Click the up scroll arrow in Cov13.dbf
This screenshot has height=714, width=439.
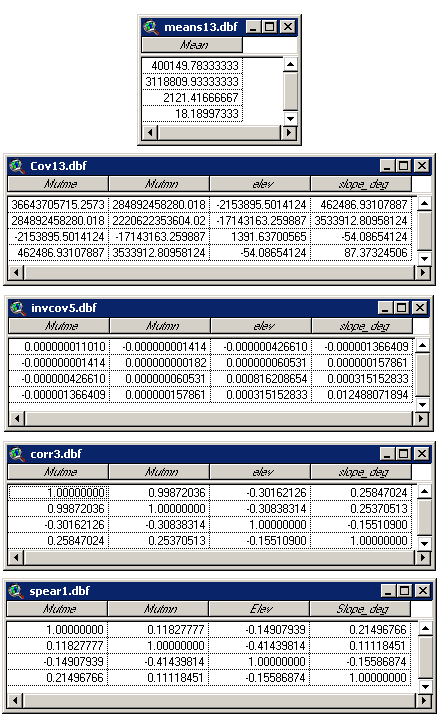pos(424,203)
